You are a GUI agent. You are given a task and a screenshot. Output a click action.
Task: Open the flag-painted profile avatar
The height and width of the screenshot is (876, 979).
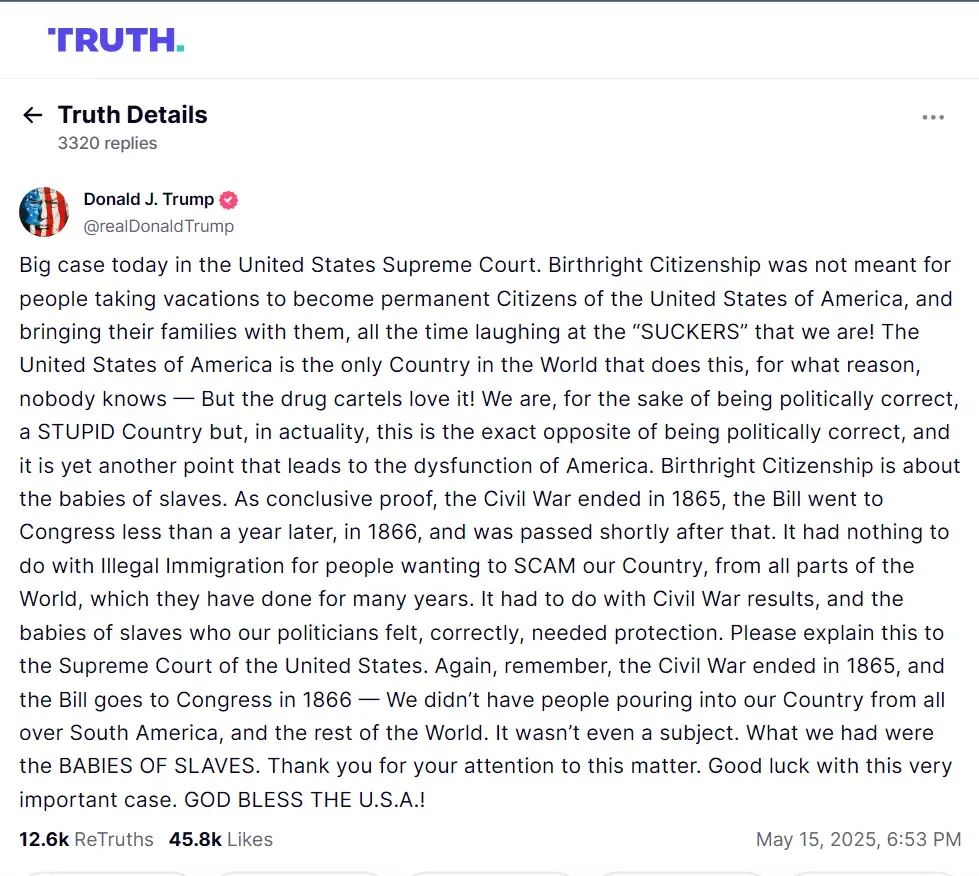(44, 212)
